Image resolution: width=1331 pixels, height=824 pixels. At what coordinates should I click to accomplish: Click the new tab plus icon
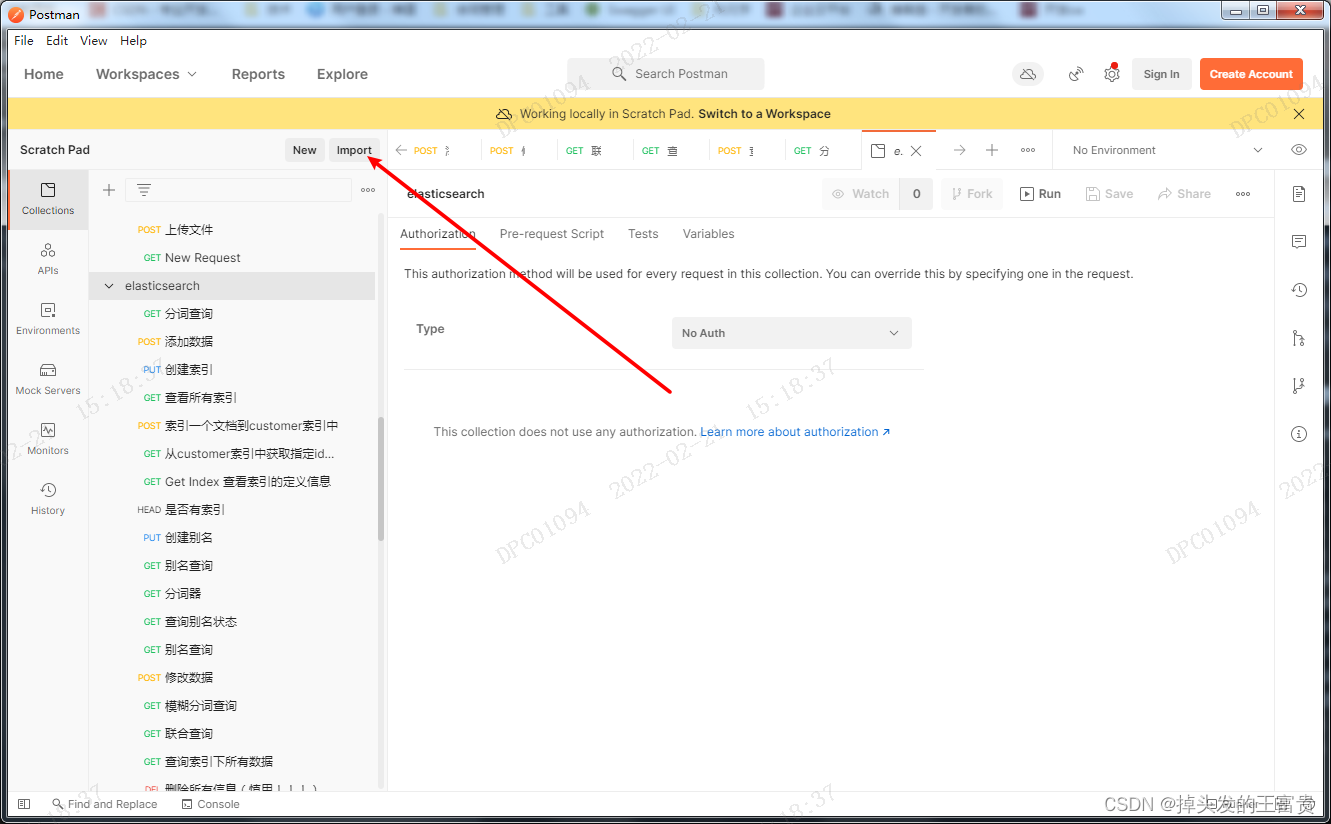click(x=992, y=150)
